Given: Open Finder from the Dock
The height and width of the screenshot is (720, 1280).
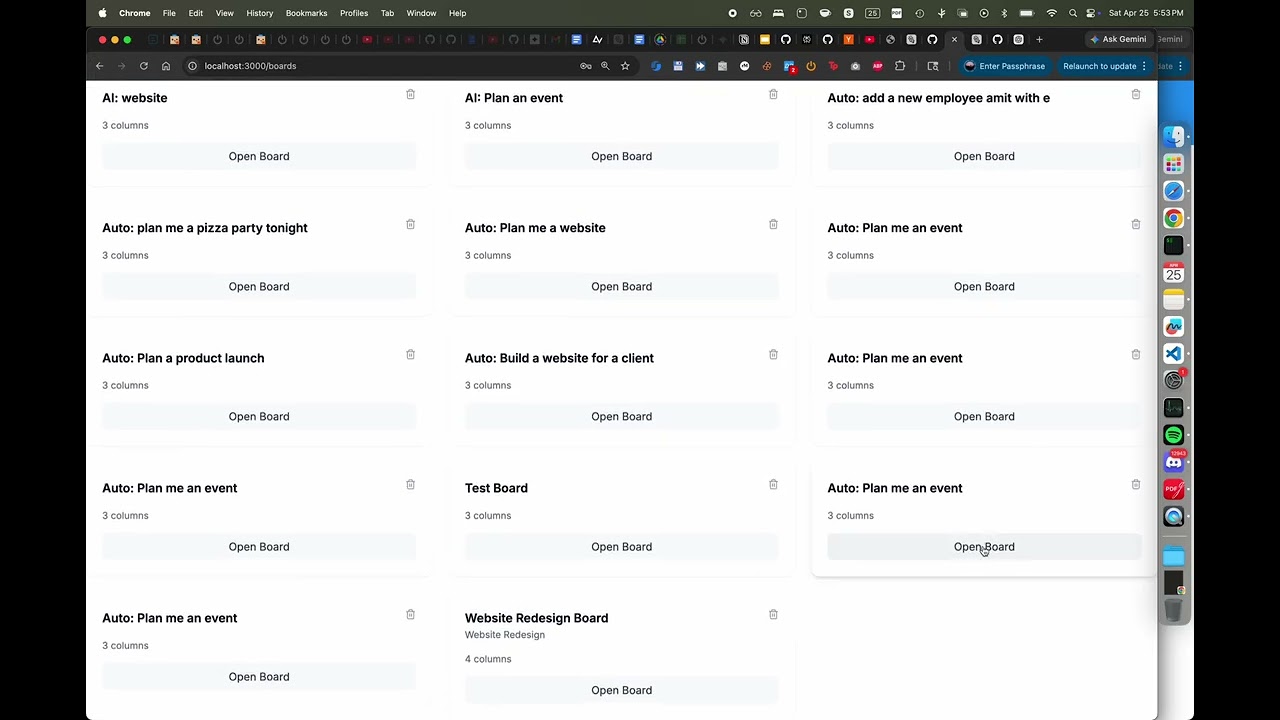Looking at the screenshot, I should (1174, 137).
